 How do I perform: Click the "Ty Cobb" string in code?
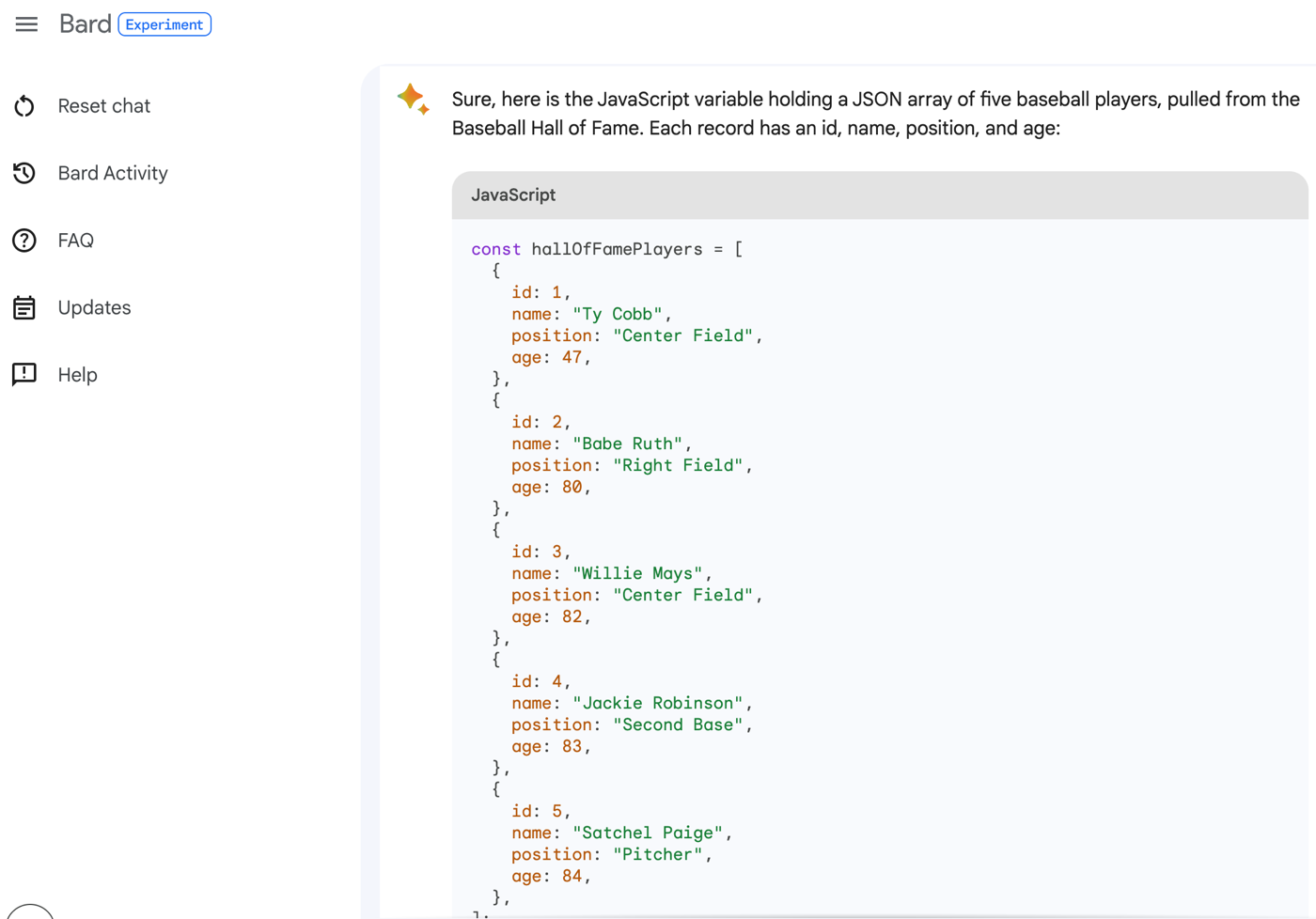(618, 314)
